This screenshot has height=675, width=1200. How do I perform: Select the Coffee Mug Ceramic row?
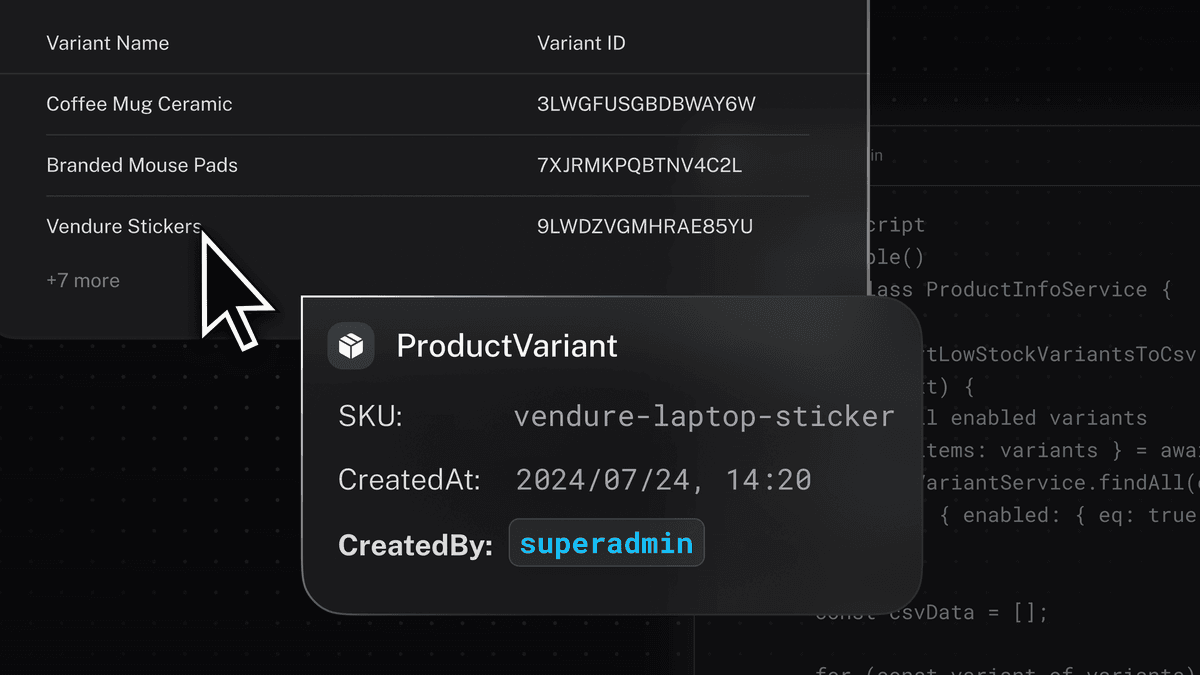click(139, 104)
